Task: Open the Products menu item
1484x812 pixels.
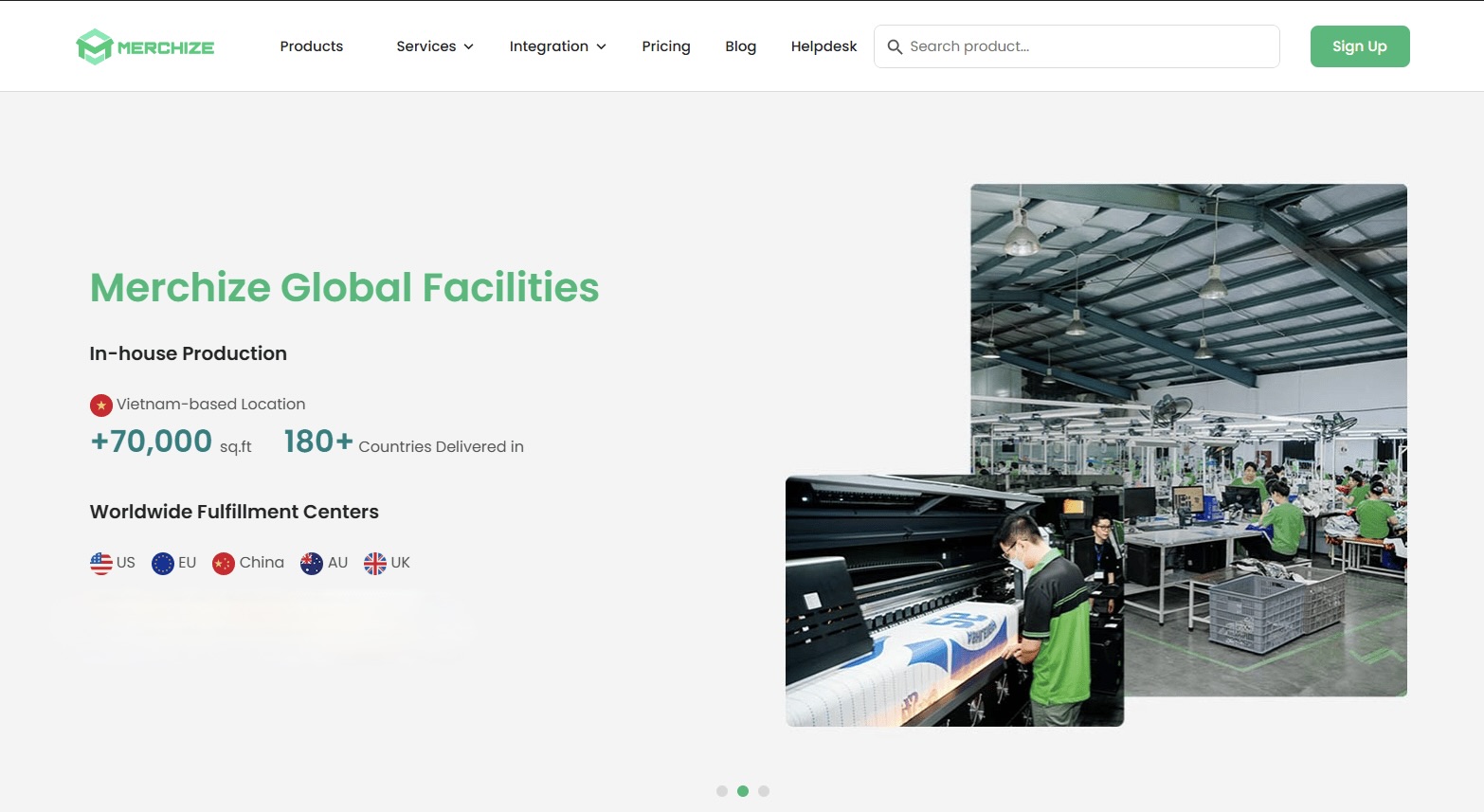Action: [x=312, y=46]
